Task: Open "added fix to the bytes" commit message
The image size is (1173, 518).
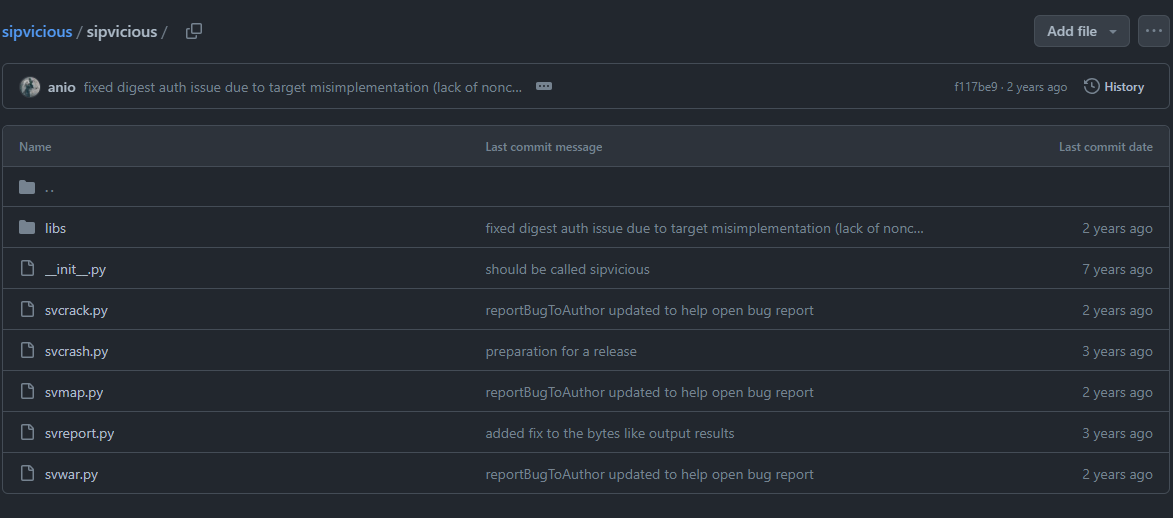Action: 609,433
